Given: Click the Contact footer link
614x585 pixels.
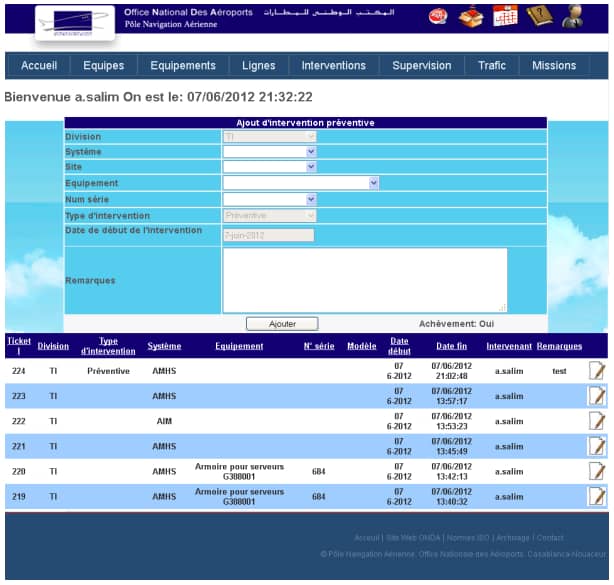Looking at the screenshot, I should click(x=550, y=538).
